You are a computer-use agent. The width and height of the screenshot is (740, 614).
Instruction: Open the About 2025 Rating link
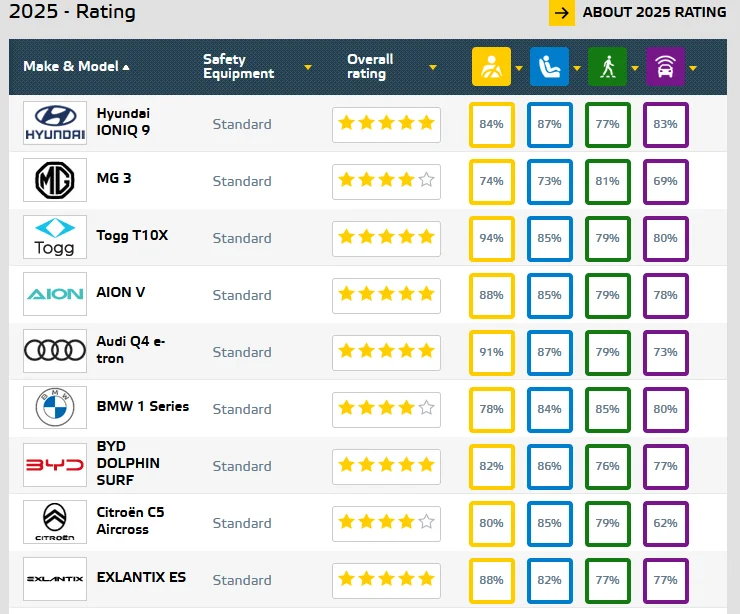[654, 12]
